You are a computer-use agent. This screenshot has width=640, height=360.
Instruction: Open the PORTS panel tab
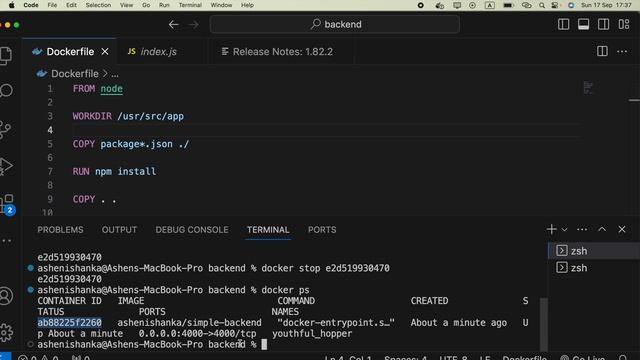(x=322, y=230)
